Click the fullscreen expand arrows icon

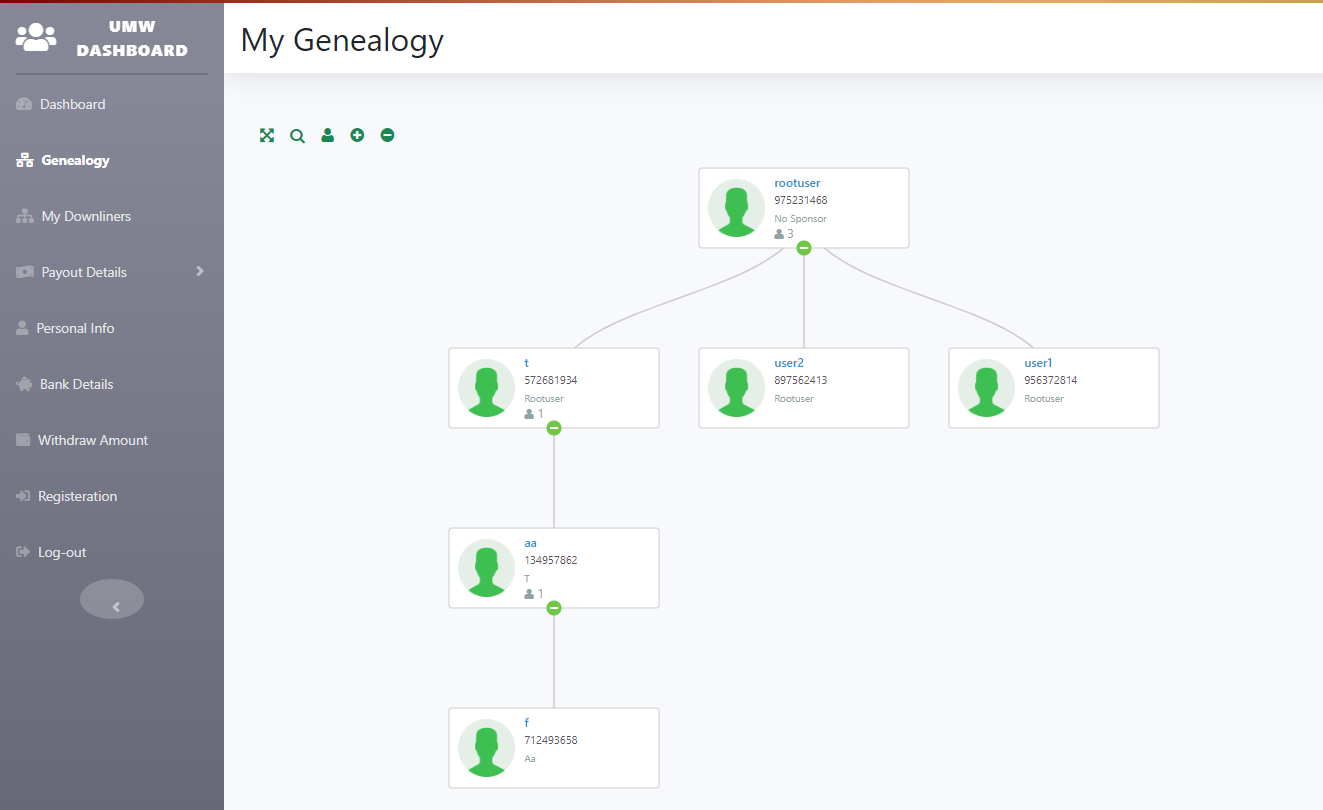pos(267,135)
